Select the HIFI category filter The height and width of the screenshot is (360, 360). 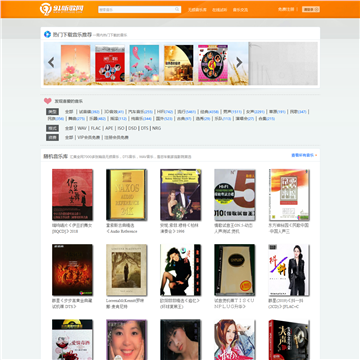[165, 112]
